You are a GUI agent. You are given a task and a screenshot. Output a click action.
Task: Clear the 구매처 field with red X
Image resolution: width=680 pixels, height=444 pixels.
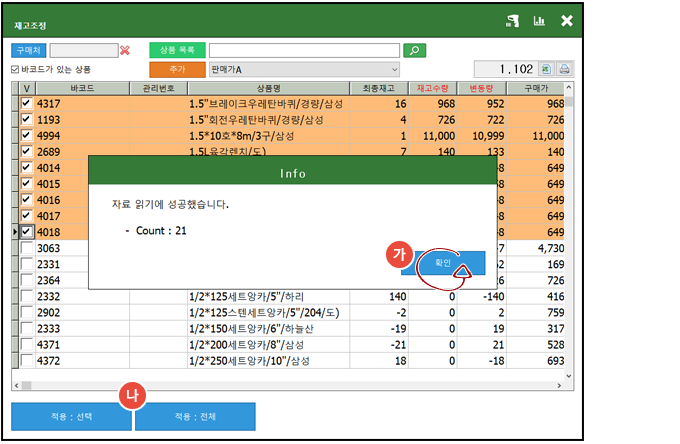[x=125, y=51]
